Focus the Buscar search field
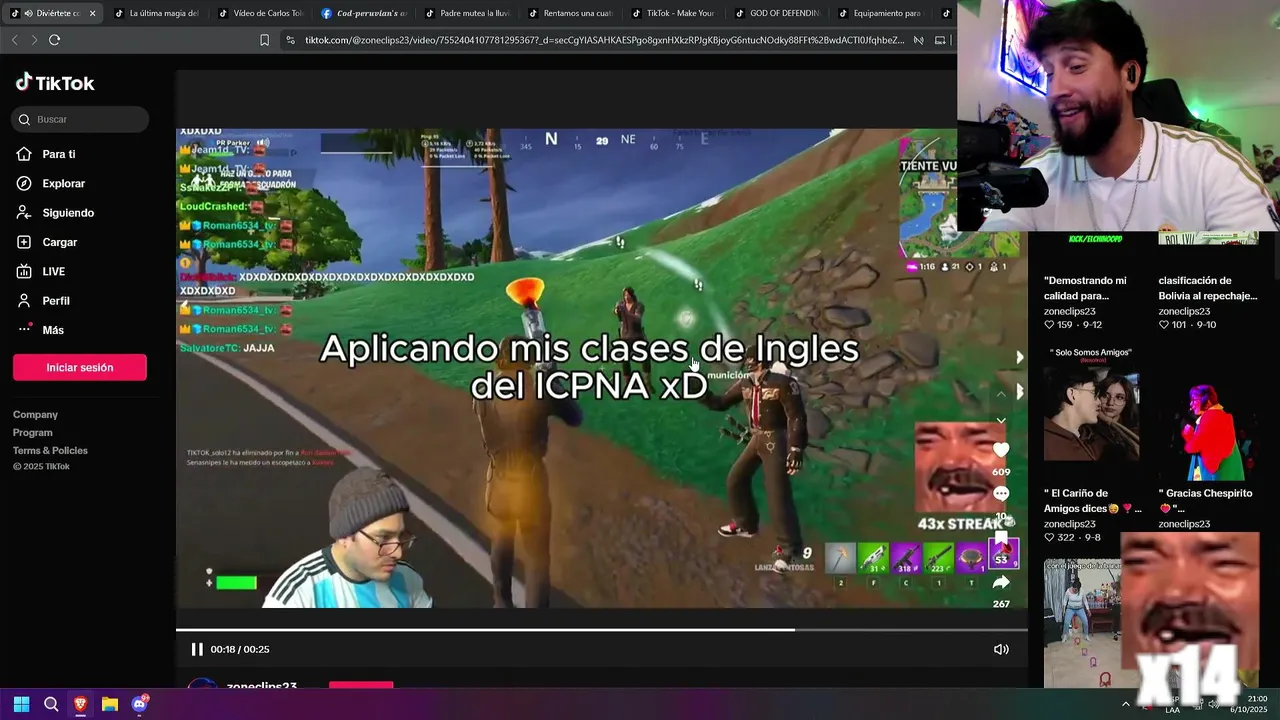Image resolution: width=1280 pixels, height=720 pixels. click(x=81, y=119)
